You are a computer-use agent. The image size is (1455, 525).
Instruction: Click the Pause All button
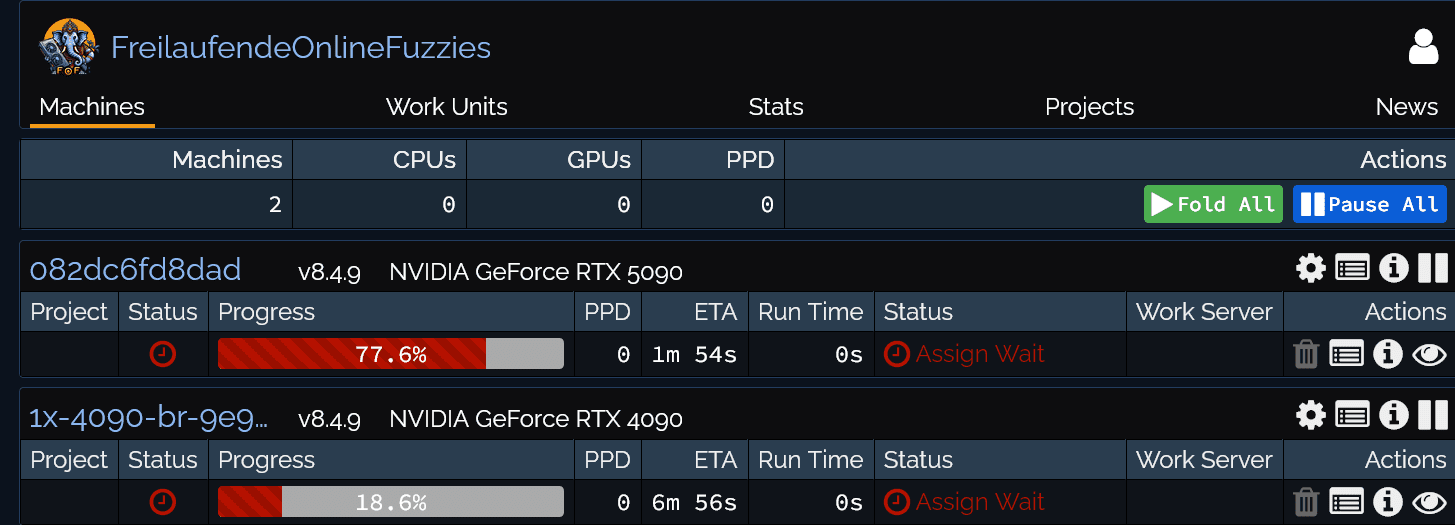tap(1370, 204)
